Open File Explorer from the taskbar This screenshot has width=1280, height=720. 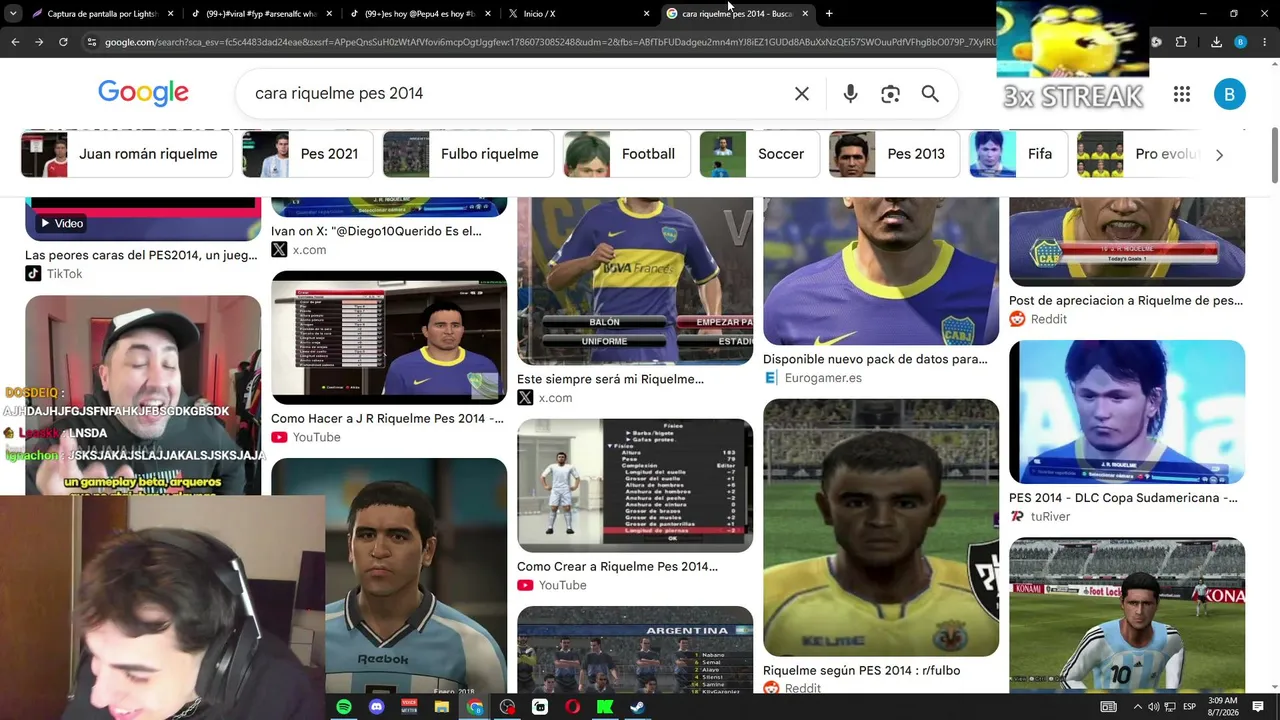point(442,707)
